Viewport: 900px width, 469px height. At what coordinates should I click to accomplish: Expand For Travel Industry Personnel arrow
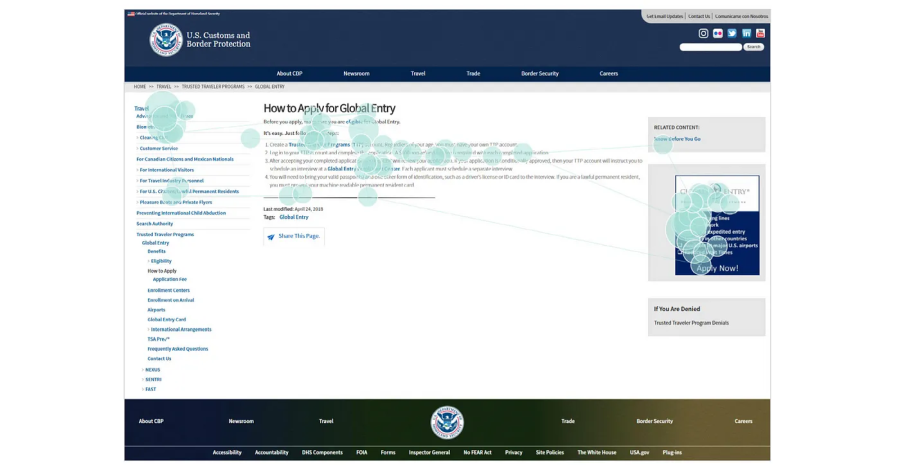coord(137,181)
